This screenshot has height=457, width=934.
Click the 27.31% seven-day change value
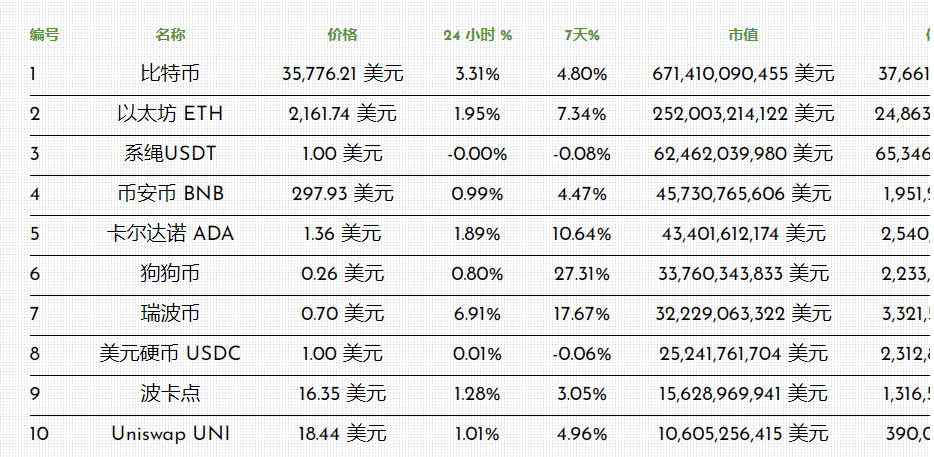tap(581, 274)
